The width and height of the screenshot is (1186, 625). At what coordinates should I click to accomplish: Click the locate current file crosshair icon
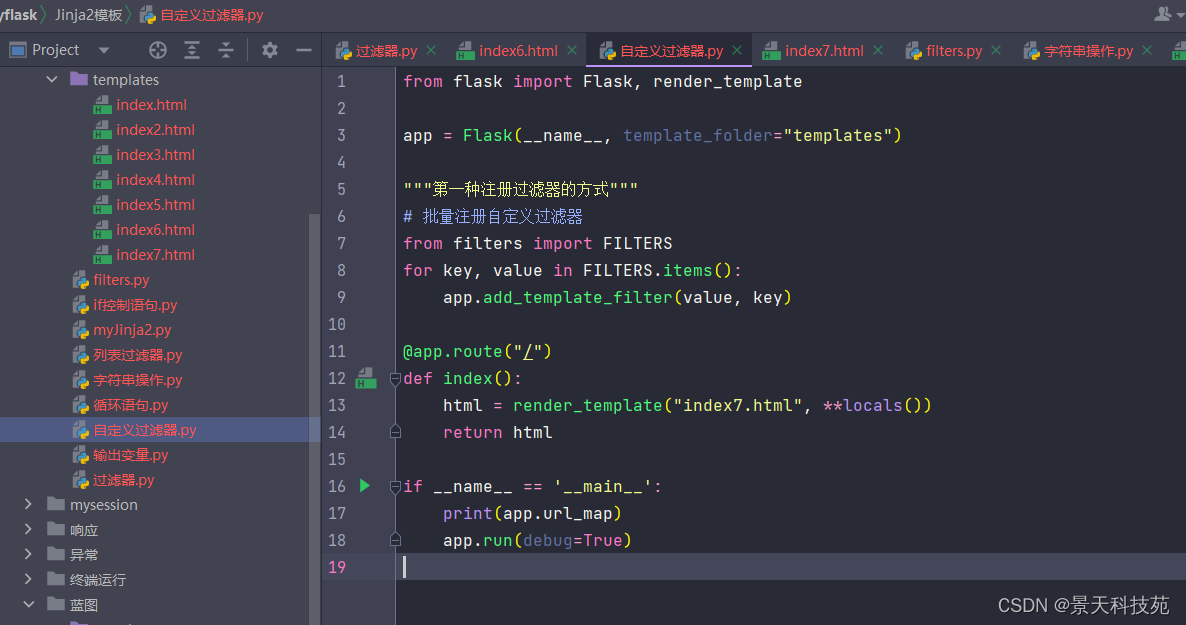157,50
